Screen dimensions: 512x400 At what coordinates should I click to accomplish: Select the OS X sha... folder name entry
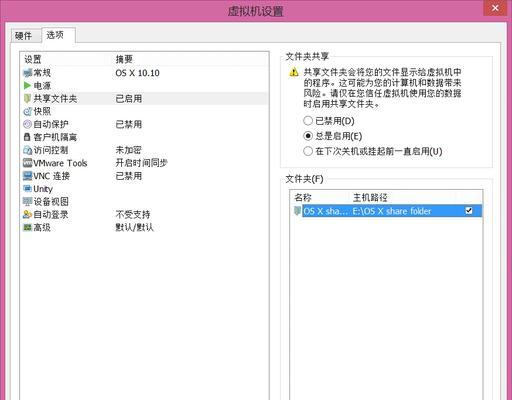pos(326,211)
